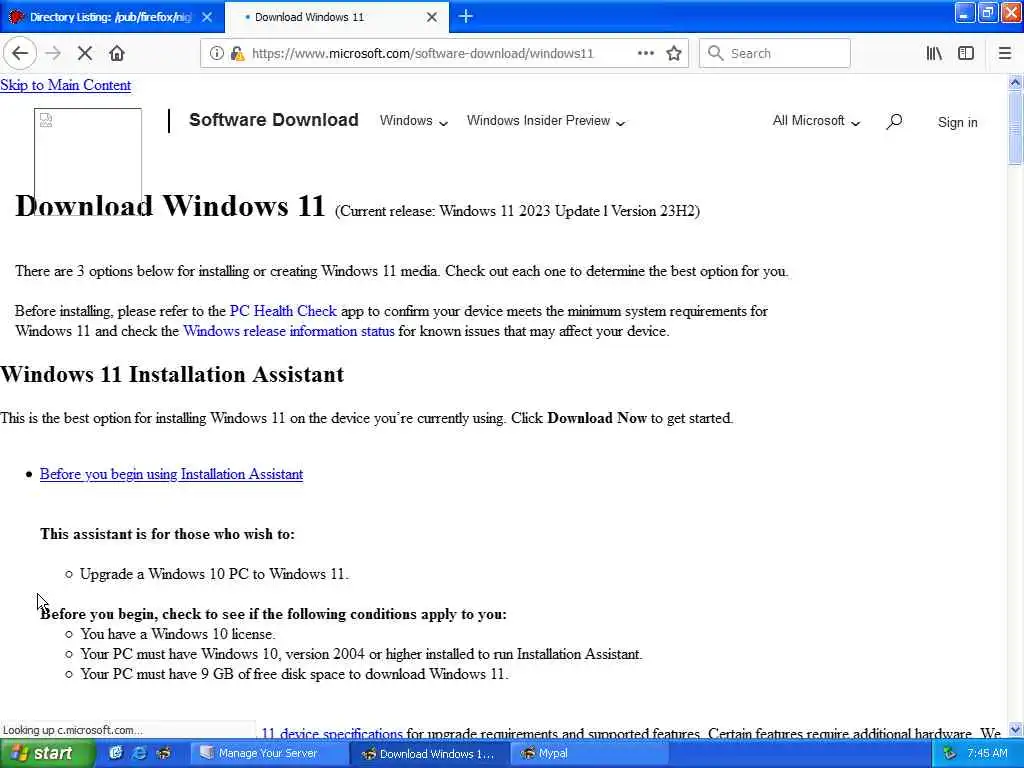Open a new tab with plus button
The width and height of the screenshot is (1024, 768).
pos(466,16)
